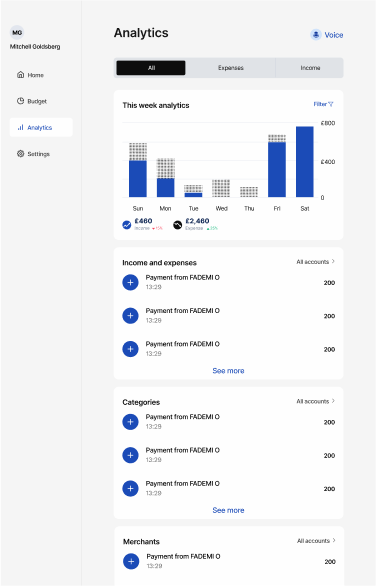
Task: Click the £2,460 expense total
Action: [x=197, y=221]
